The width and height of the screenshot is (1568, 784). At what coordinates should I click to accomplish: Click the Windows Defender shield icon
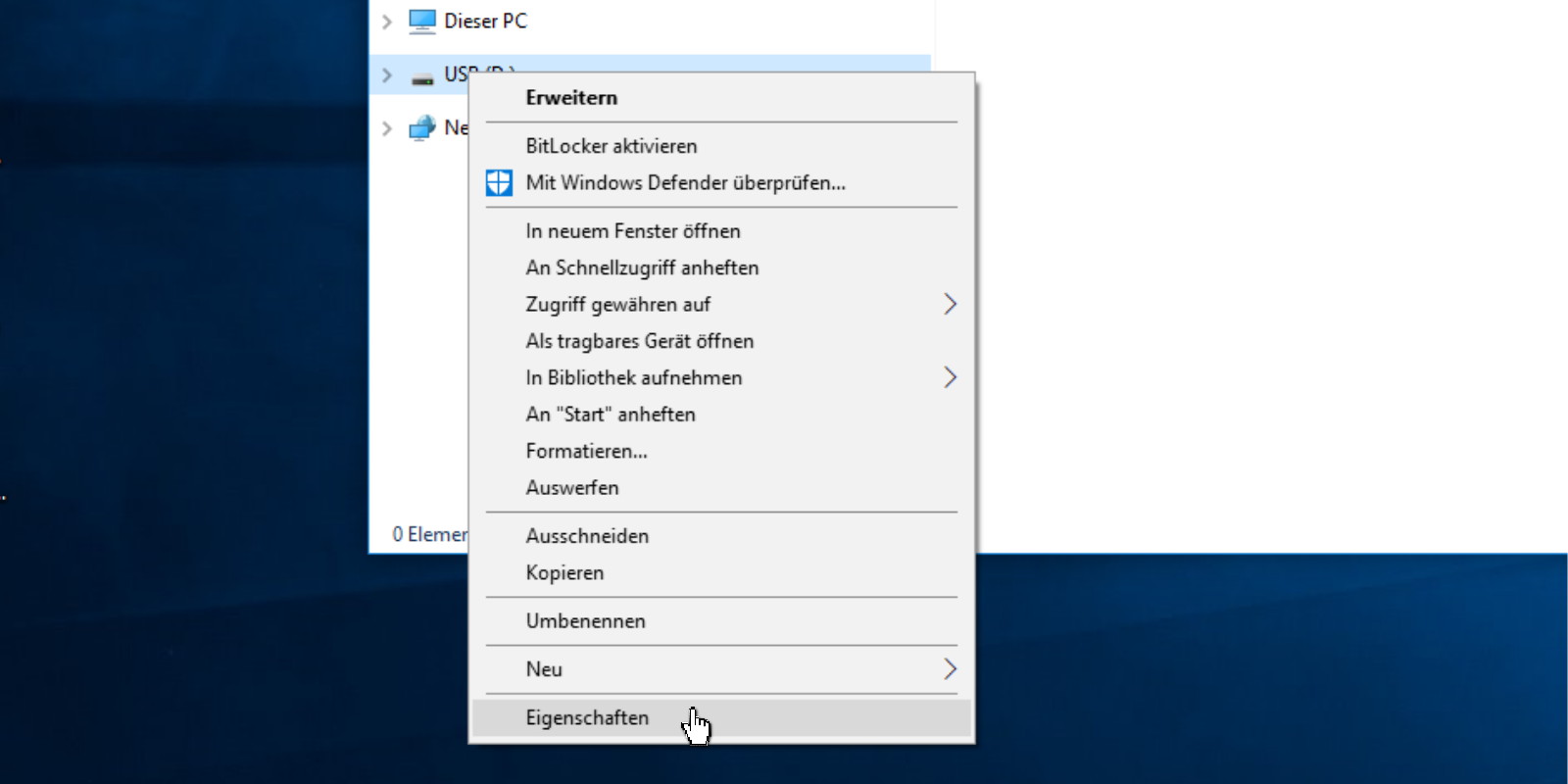499,182
